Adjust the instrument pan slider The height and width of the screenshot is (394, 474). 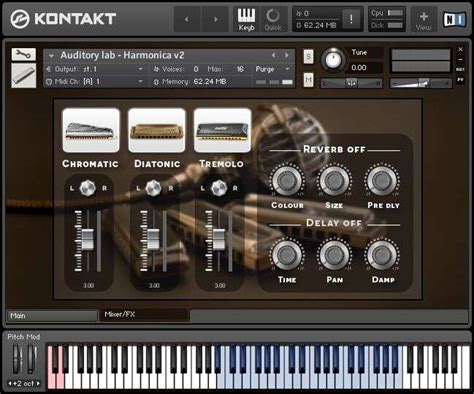[x=351, y=83]
